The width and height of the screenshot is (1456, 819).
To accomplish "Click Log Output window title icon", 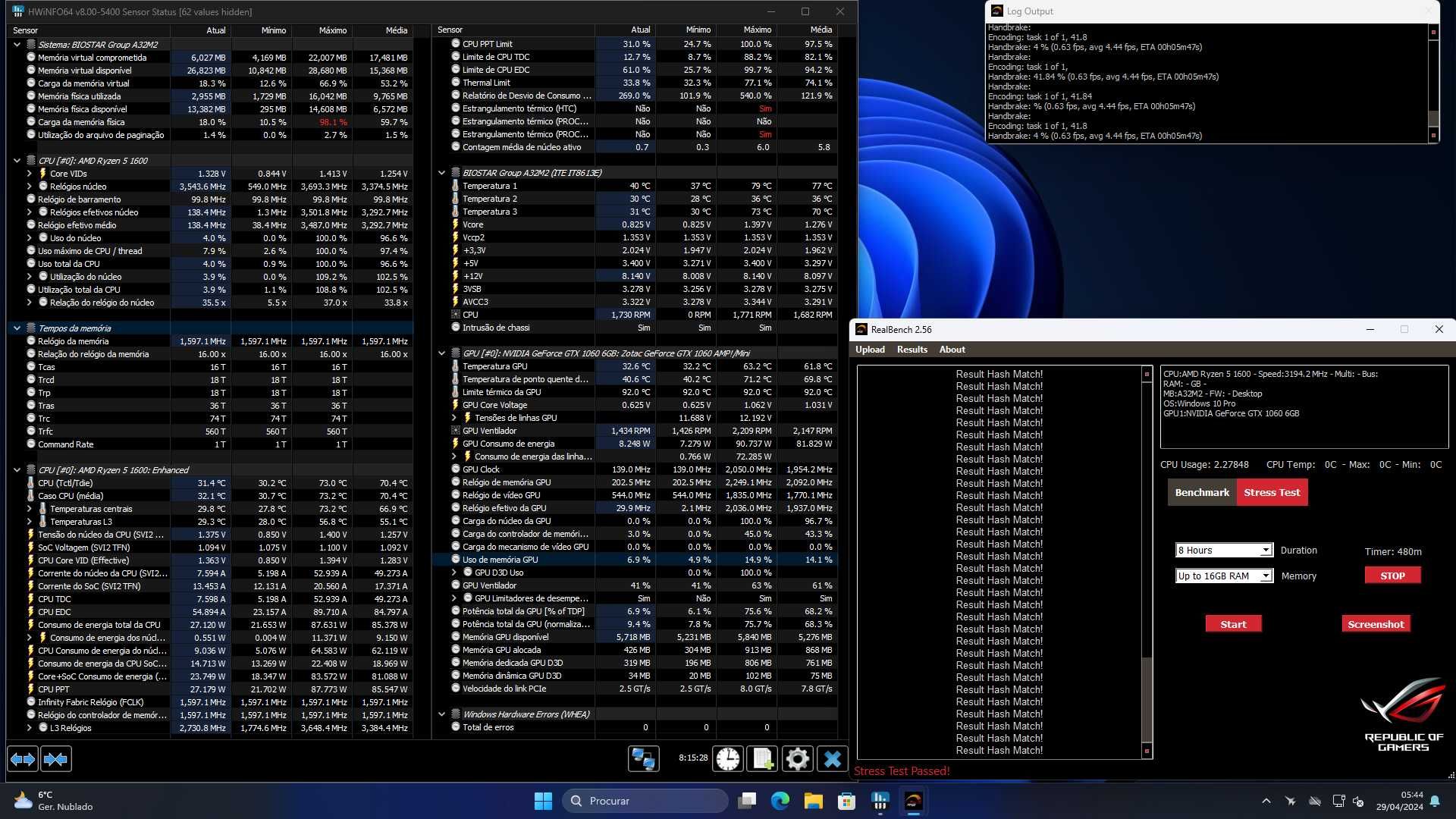I will click(x=996, y=11).
